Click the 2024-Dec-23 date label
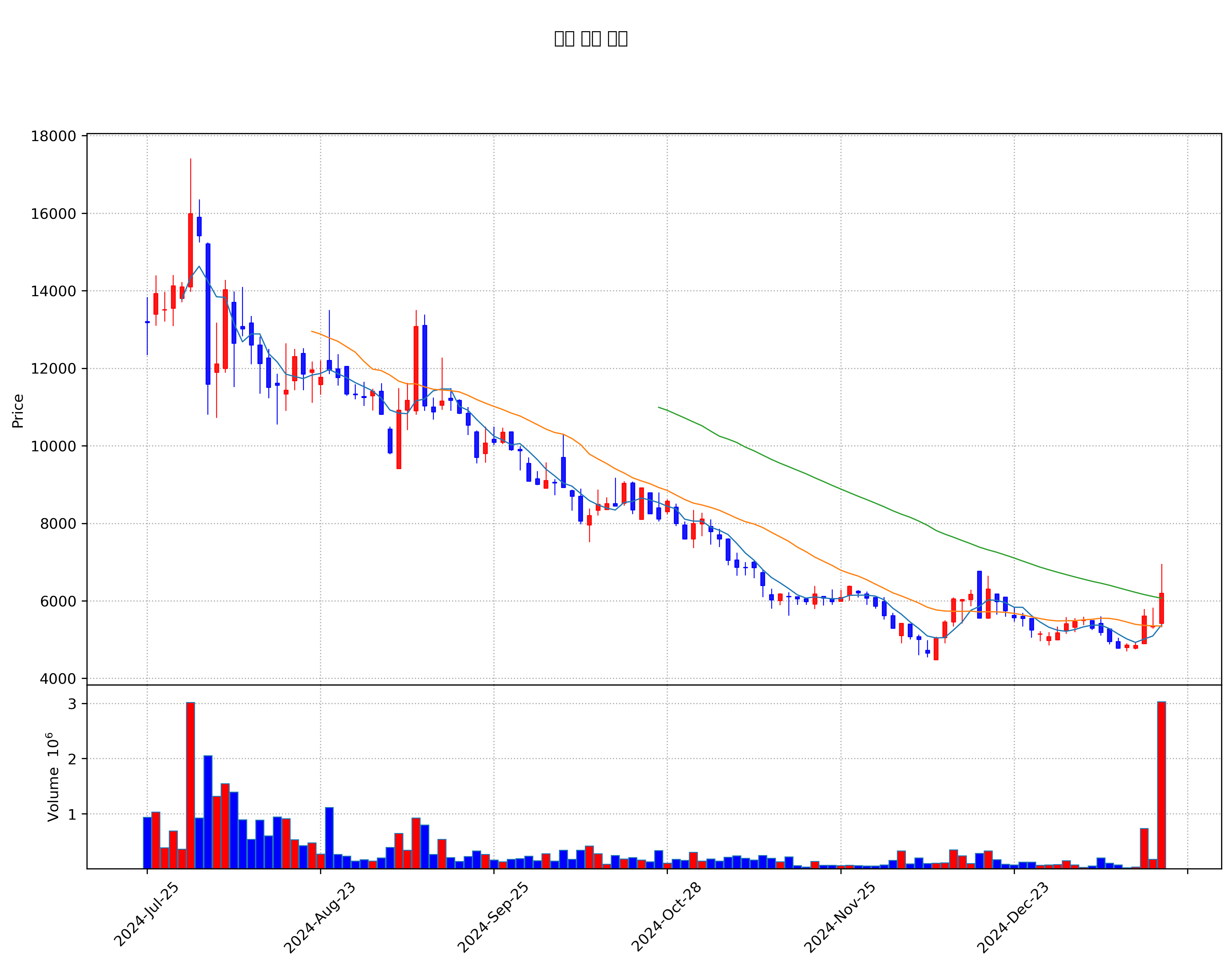 (1013, 917)
